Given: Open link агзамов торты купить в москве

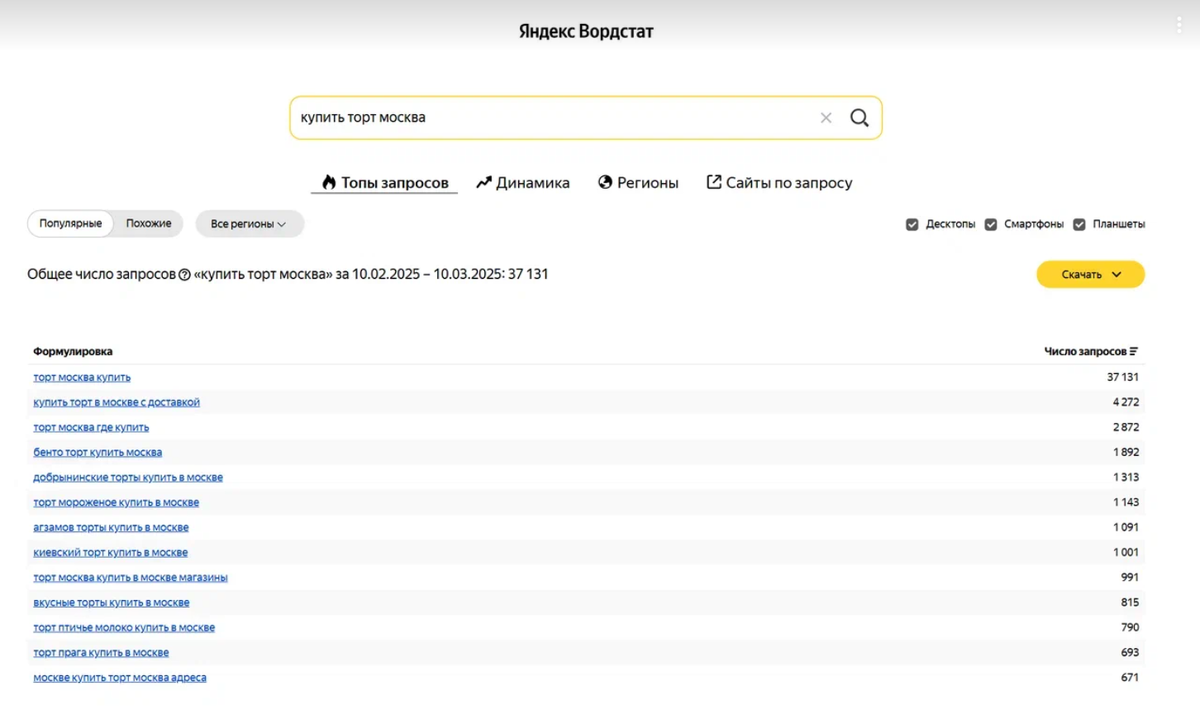Looking at the screenshot, I should click(111, 527).
